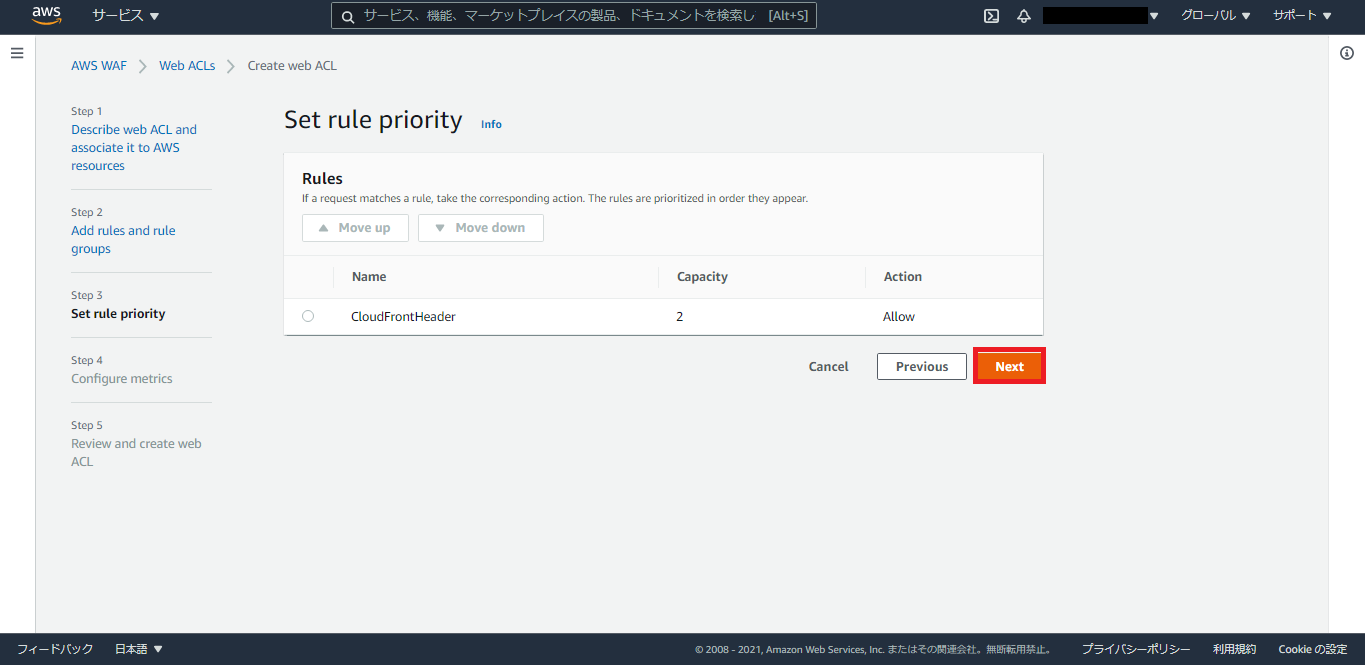Select the CloudFrontHeader rule radio button

(308, 316)
